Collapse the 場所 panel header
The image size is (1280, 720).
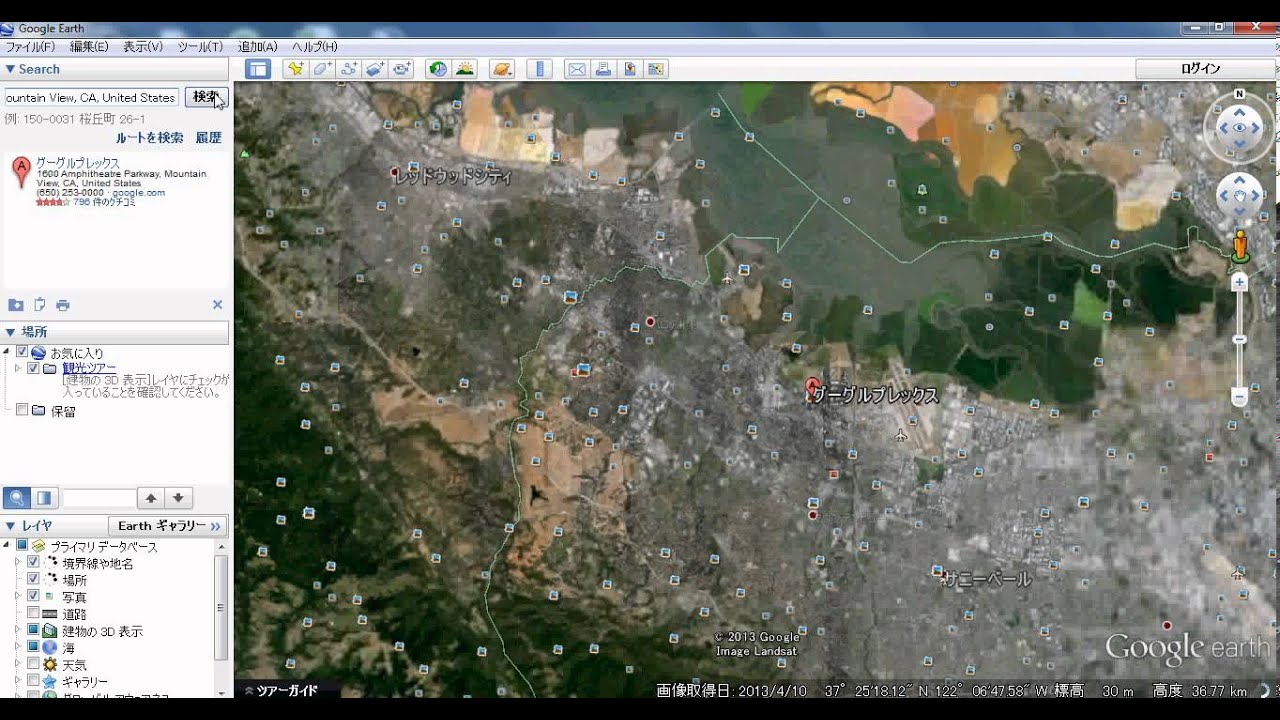[x=115, y=332]
